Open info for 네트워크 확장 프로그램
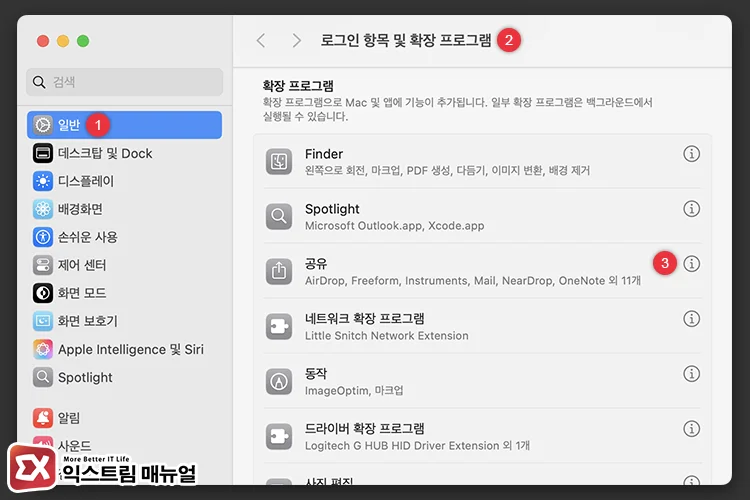This screenshot has height=500, width=750. 691,319
